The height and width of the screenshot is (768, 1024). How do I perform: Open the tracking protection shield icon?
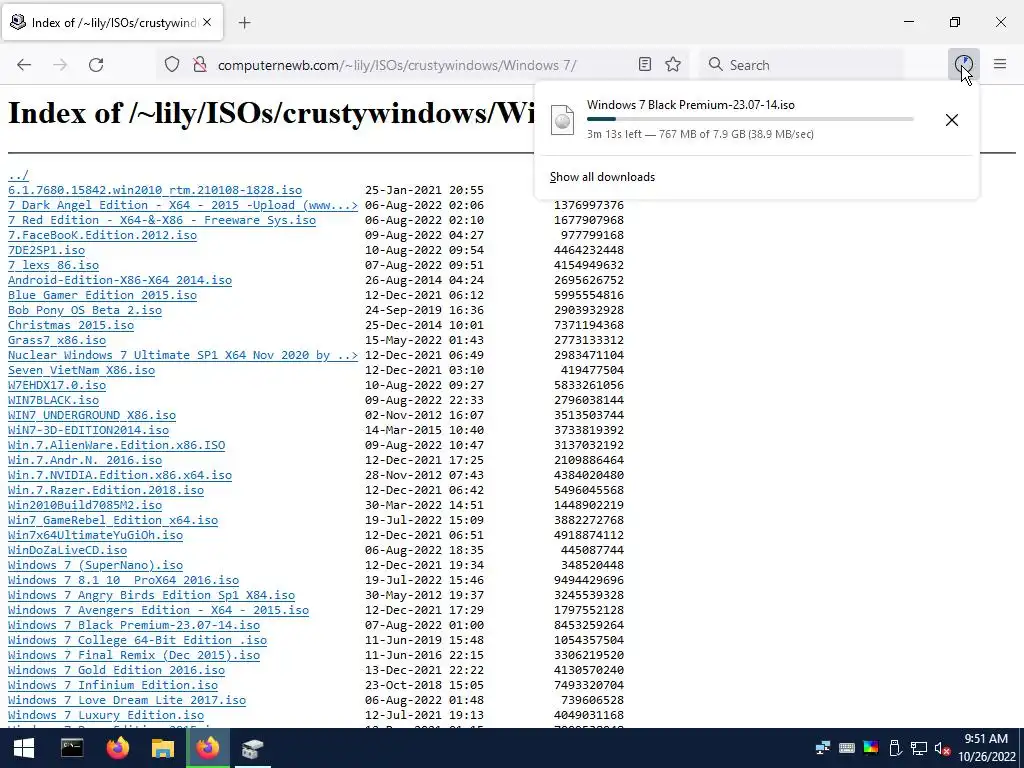tap(172, 65)
